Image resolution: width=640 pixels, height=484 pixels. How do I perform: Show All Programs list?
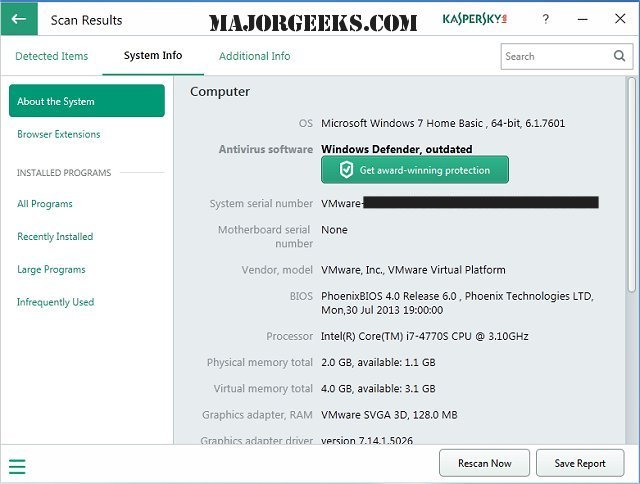(45, 204)
